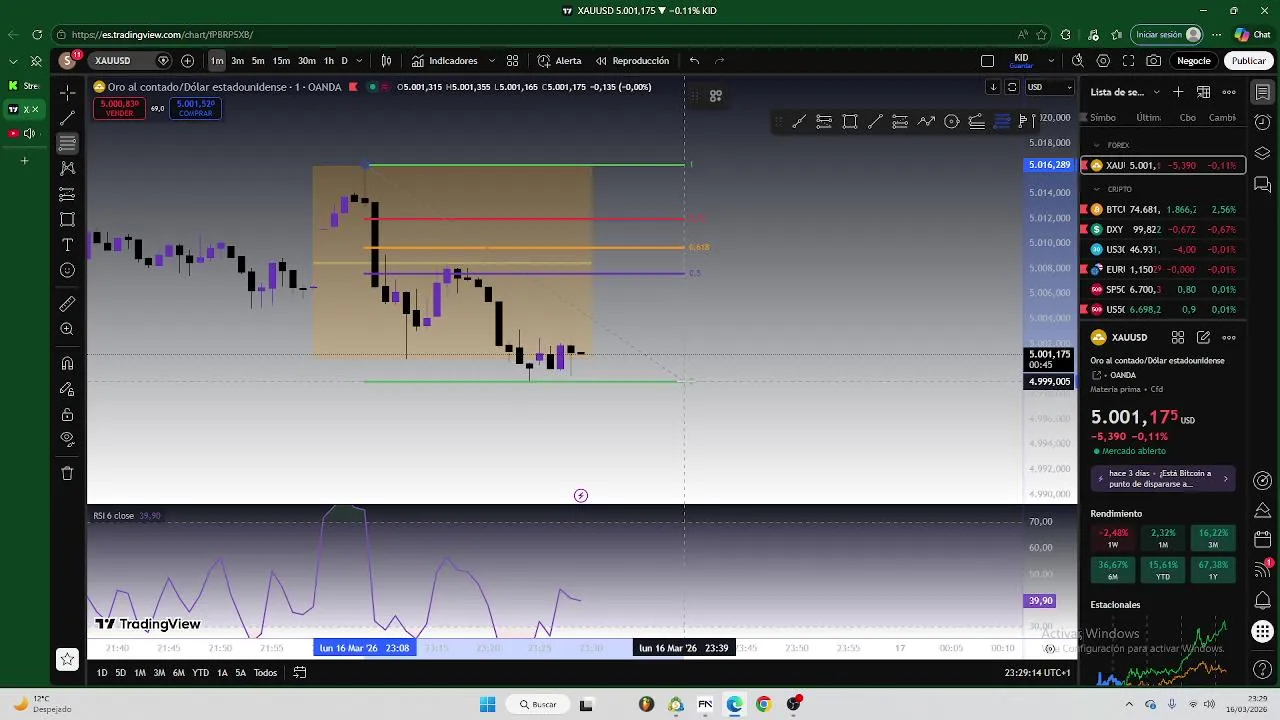Choose the rectangle shape in drawing favorites bar
Image resolution: width=1280 pixels, height=720 pixels.
coord(849,122)
